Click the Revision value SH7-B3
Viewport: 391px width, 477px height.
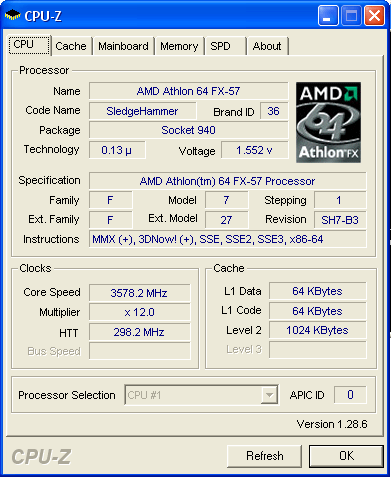click(340, 220)
